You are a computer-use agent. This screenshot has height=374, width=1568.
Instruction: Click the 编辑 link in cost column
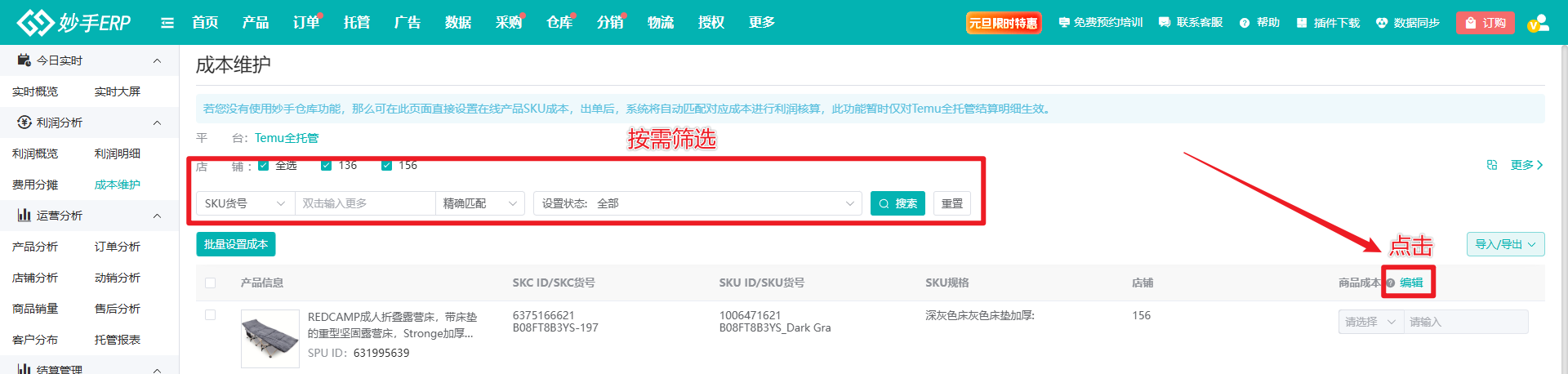click(1411, 283)
